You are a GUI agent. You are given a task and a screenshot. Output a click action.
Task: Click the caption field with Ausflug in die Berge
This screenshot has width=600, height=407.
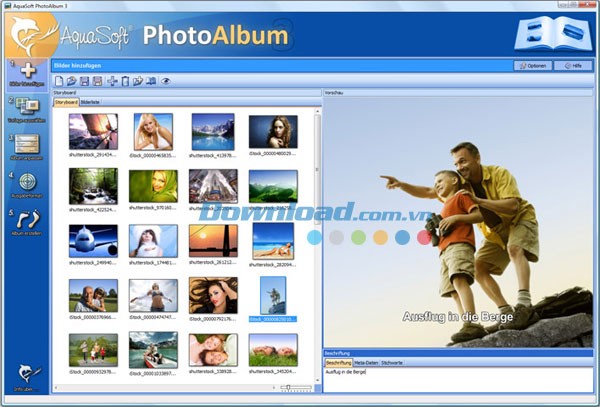pyautogui.click(x=458, y=379)
